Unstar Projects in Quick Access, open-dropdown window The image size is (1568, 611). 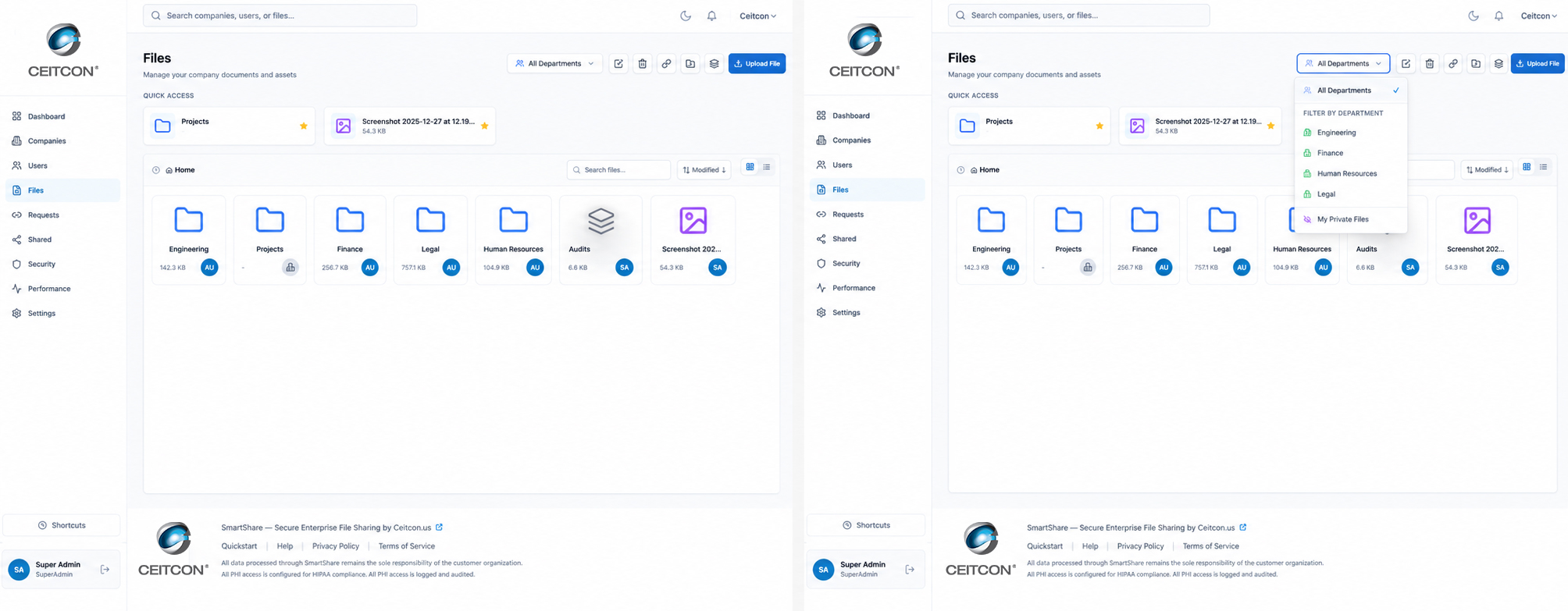point(1099,126)
